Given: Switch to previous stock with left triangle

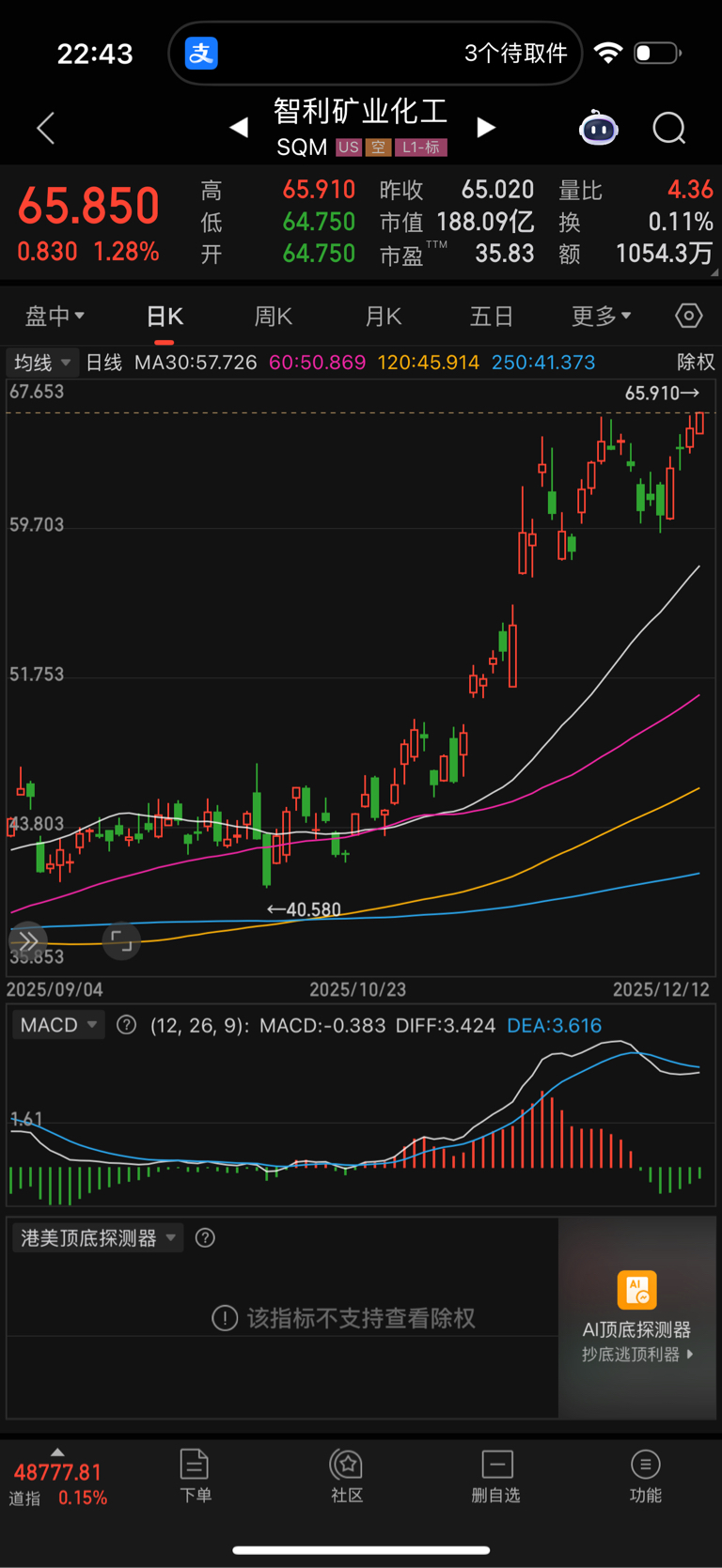Looking at the screenshot, I should (239, 128).
